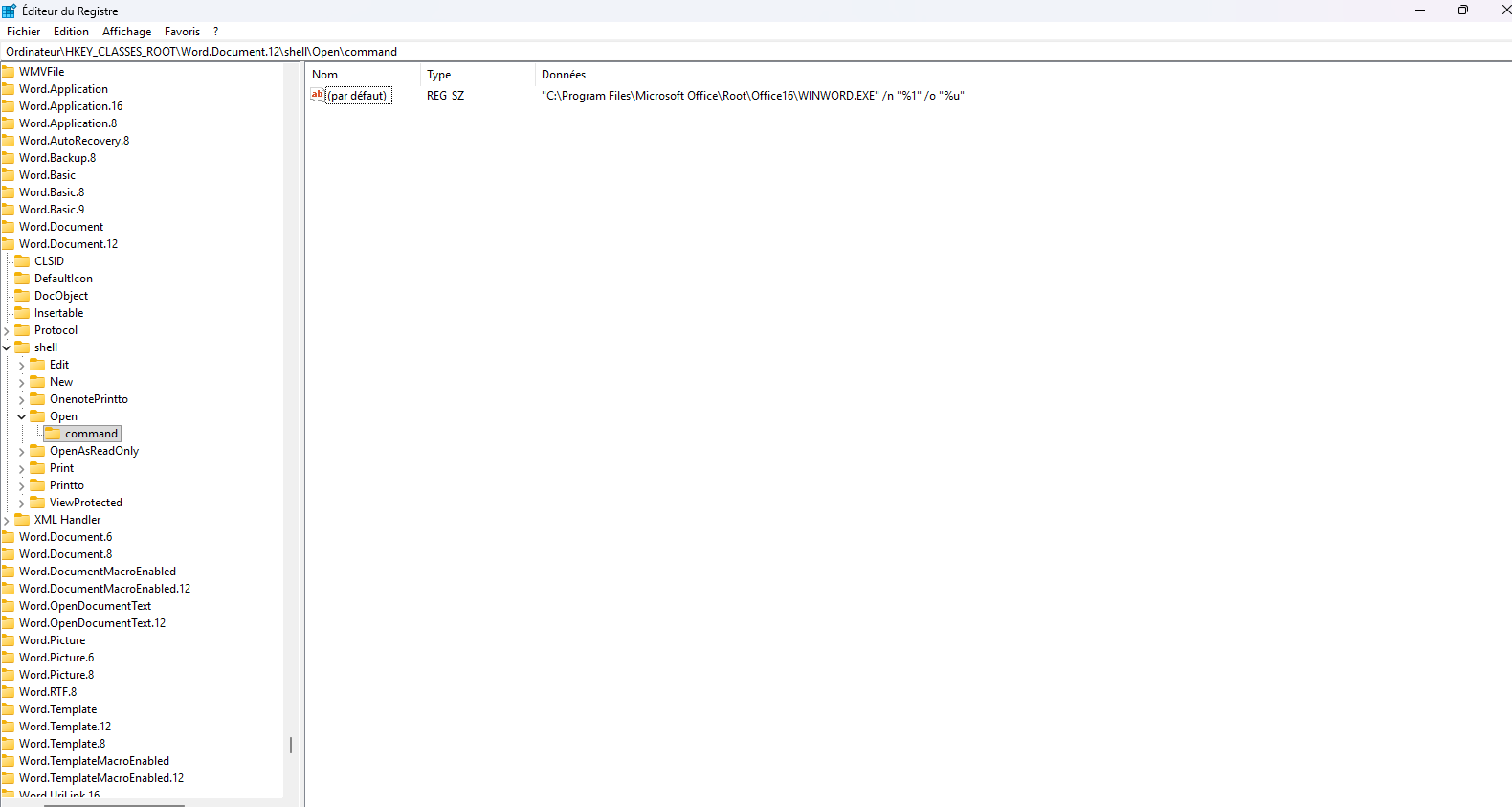Click the REG_SZ type cell

445,96
